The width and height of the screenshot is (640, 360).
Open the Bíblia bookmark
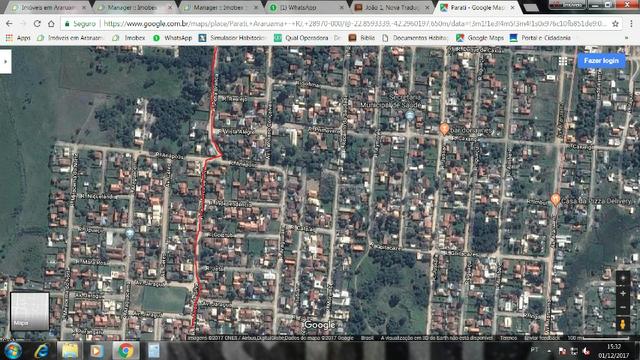pos(362,38)
